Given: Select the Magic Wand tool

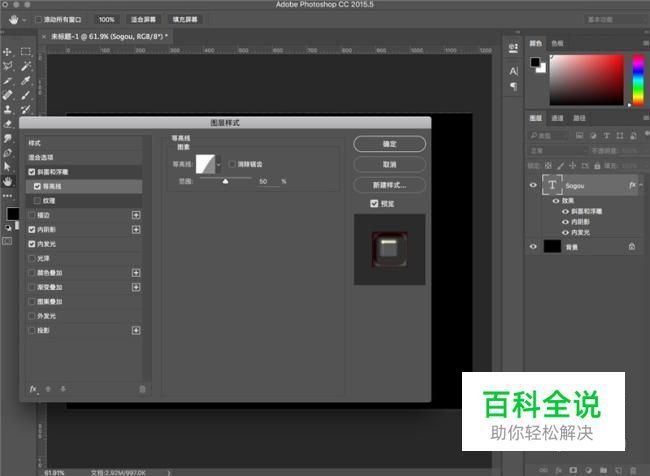Looking at the screenshot, I should (26, 66).
